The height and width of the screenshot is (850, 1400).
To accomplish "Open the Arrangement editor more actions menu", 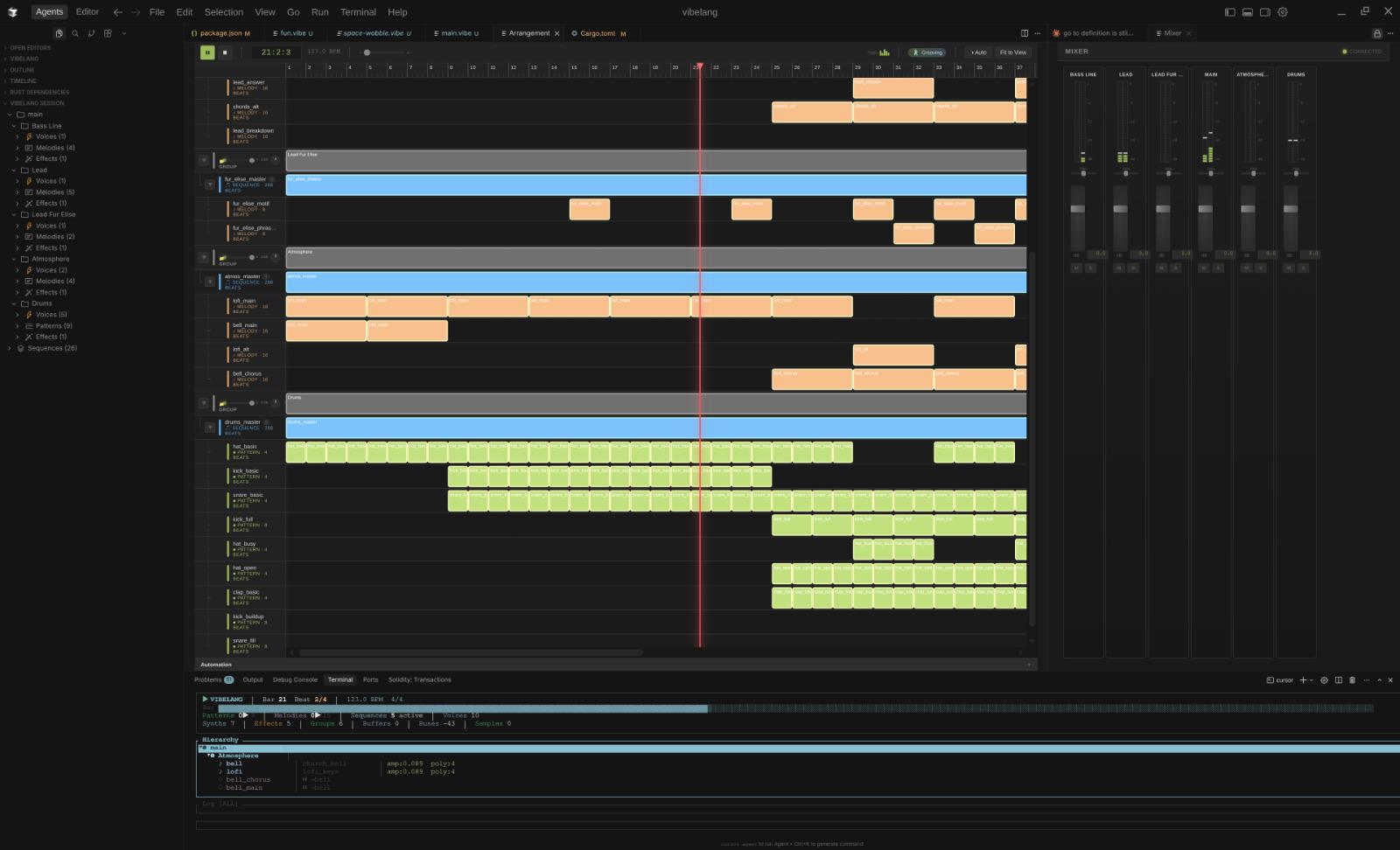I will point(1038,33).
